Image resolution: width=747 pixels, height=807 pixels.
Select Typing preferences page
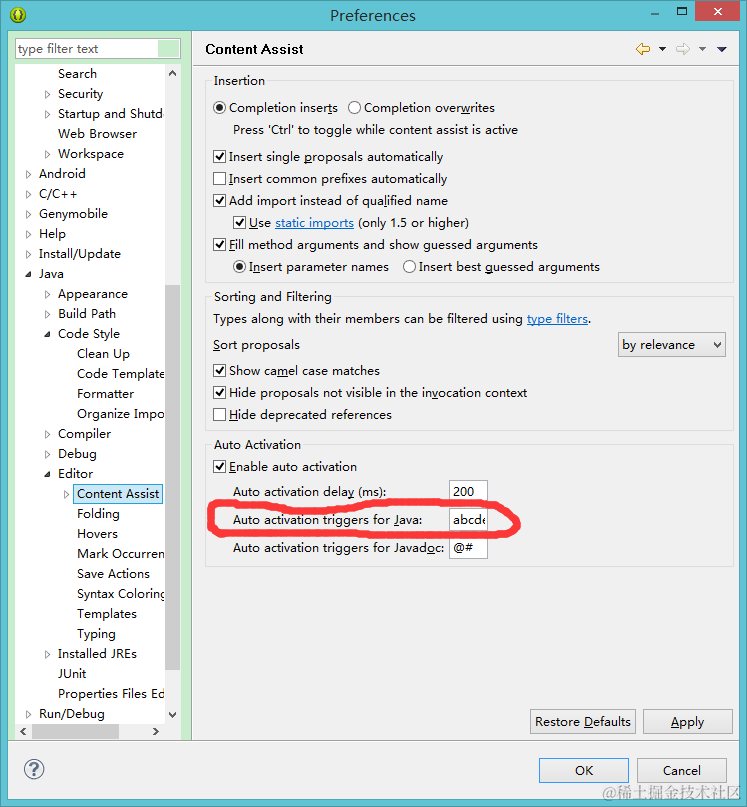96,634
